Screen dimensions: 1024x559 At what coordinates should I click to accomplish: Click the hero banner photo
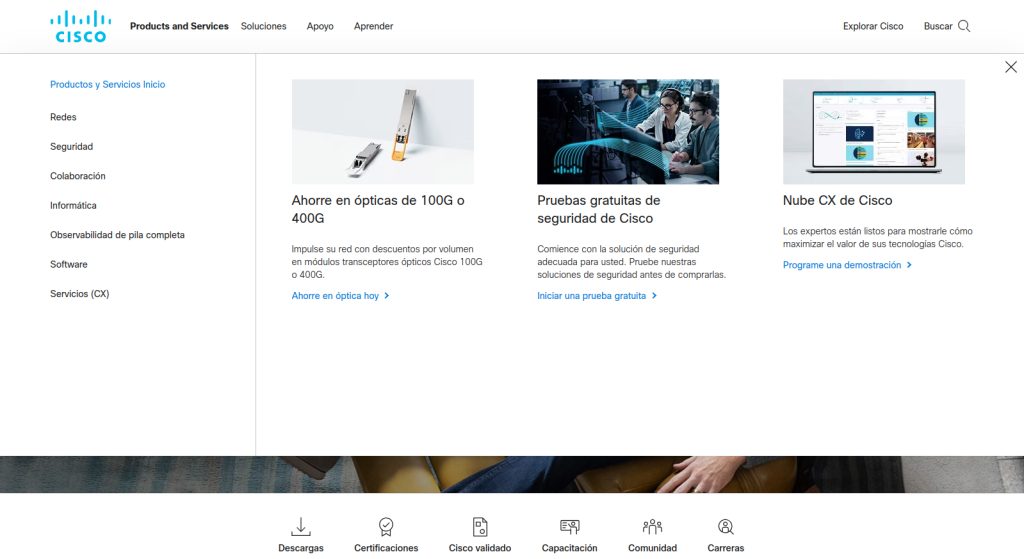point(512,474)
